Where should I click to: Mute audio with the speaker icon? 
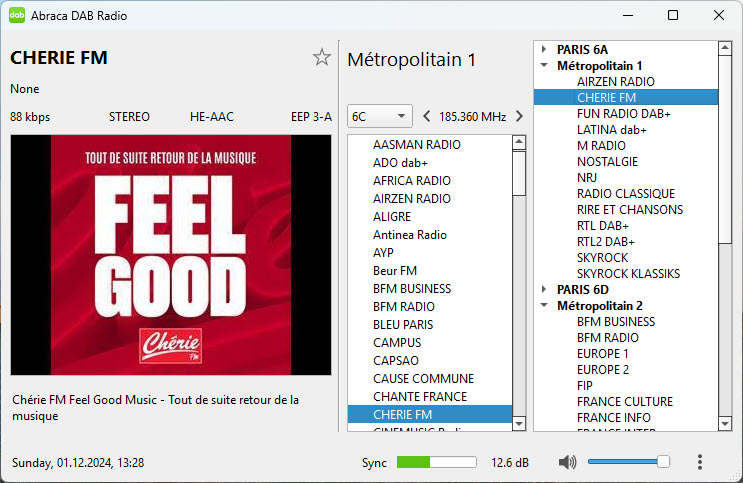(x=567, y=462)
